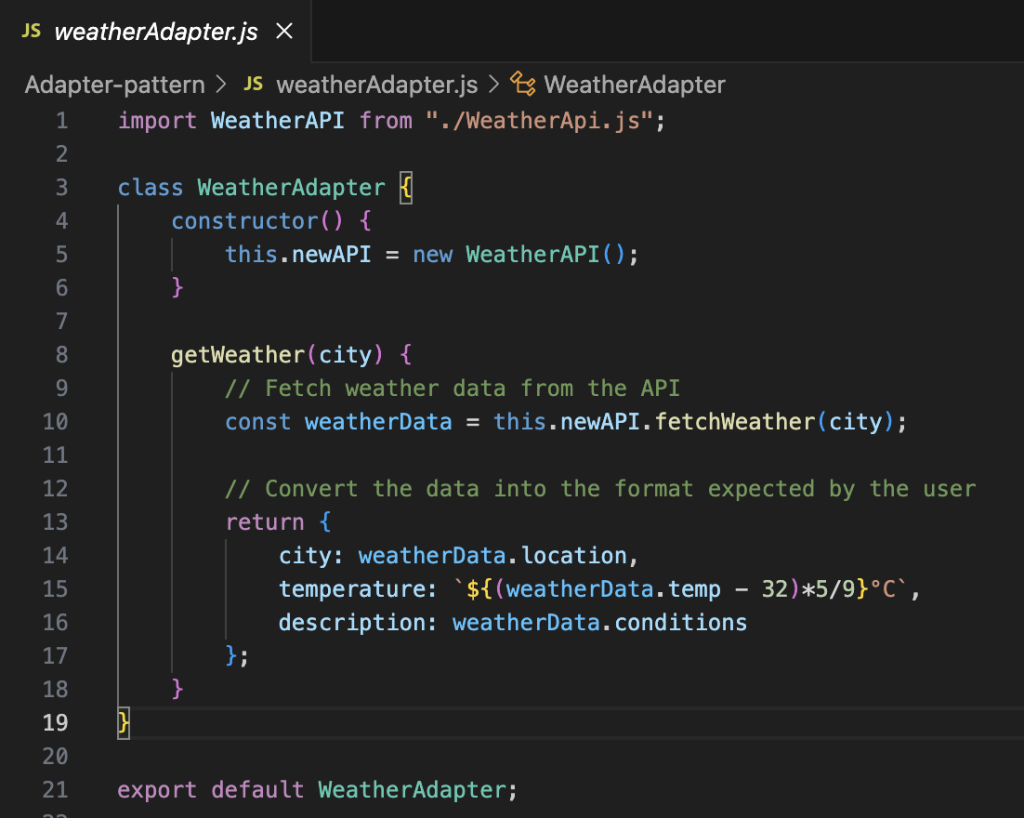Click WeatherAdapter class name on line 3
Screen dimensions: 1024x818
click(291, 188)
